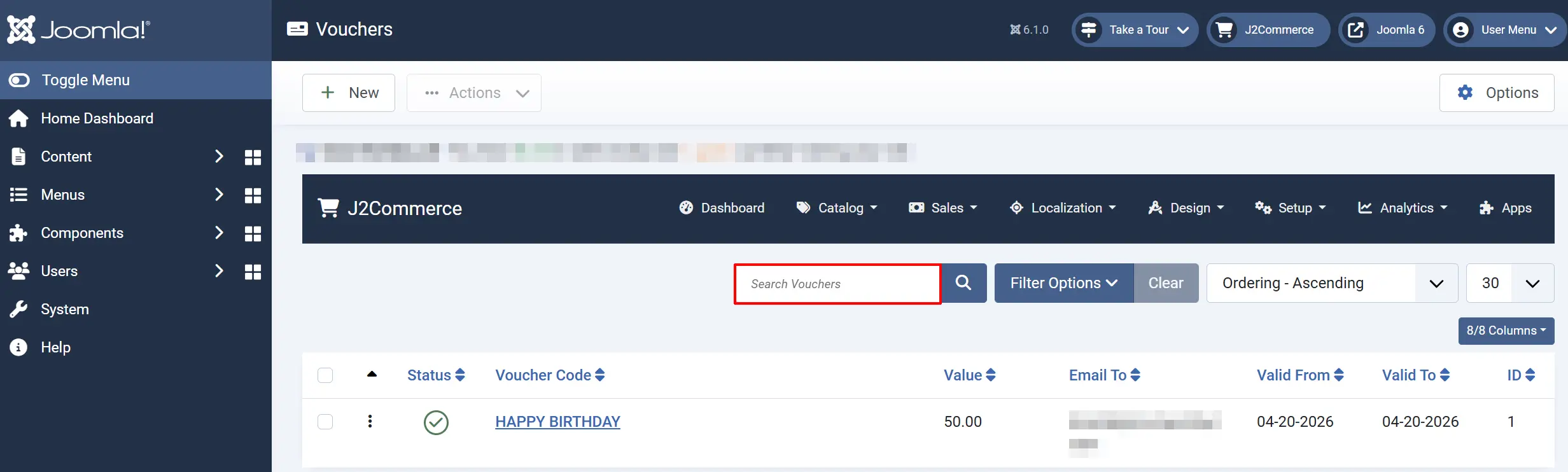Image resolution: width=1568 pixels, height=472 pixels.
Task: Open the Ordering - Ascending dropdown
Action: tap(1332, 283)
